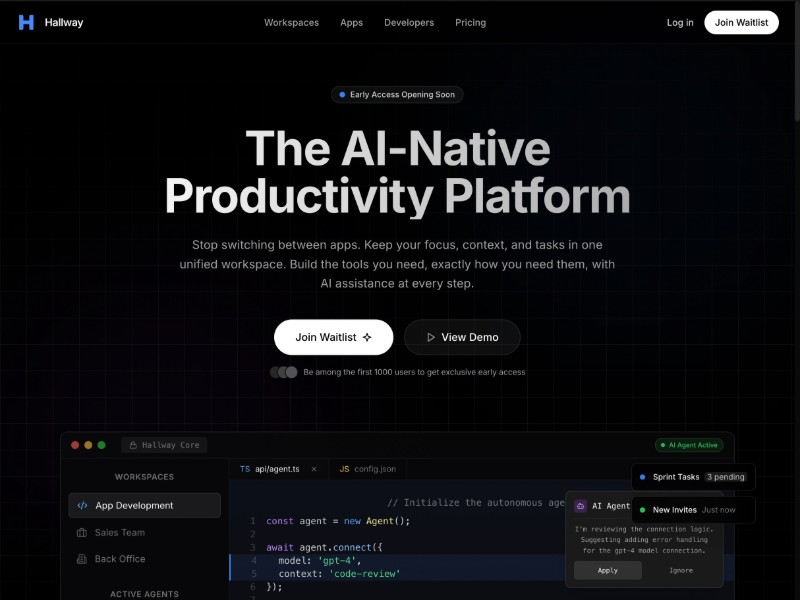Click the green AI Agent Active indicator

pyautogui.click(x=688, y=444)
